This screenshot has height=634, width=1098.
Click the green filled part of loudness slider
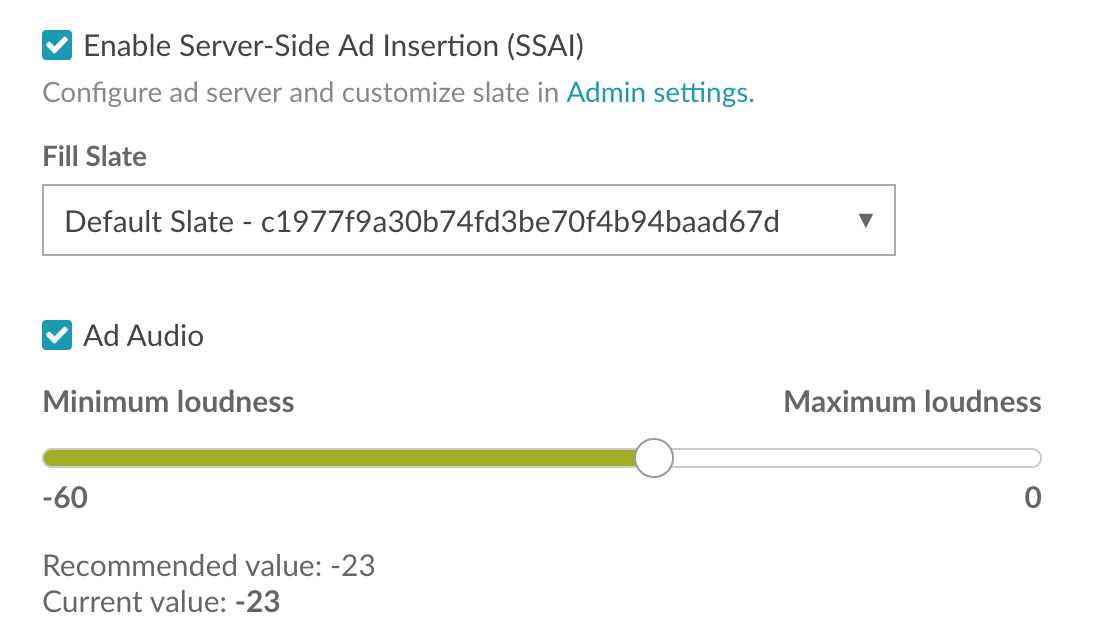[x=339, y=458]
